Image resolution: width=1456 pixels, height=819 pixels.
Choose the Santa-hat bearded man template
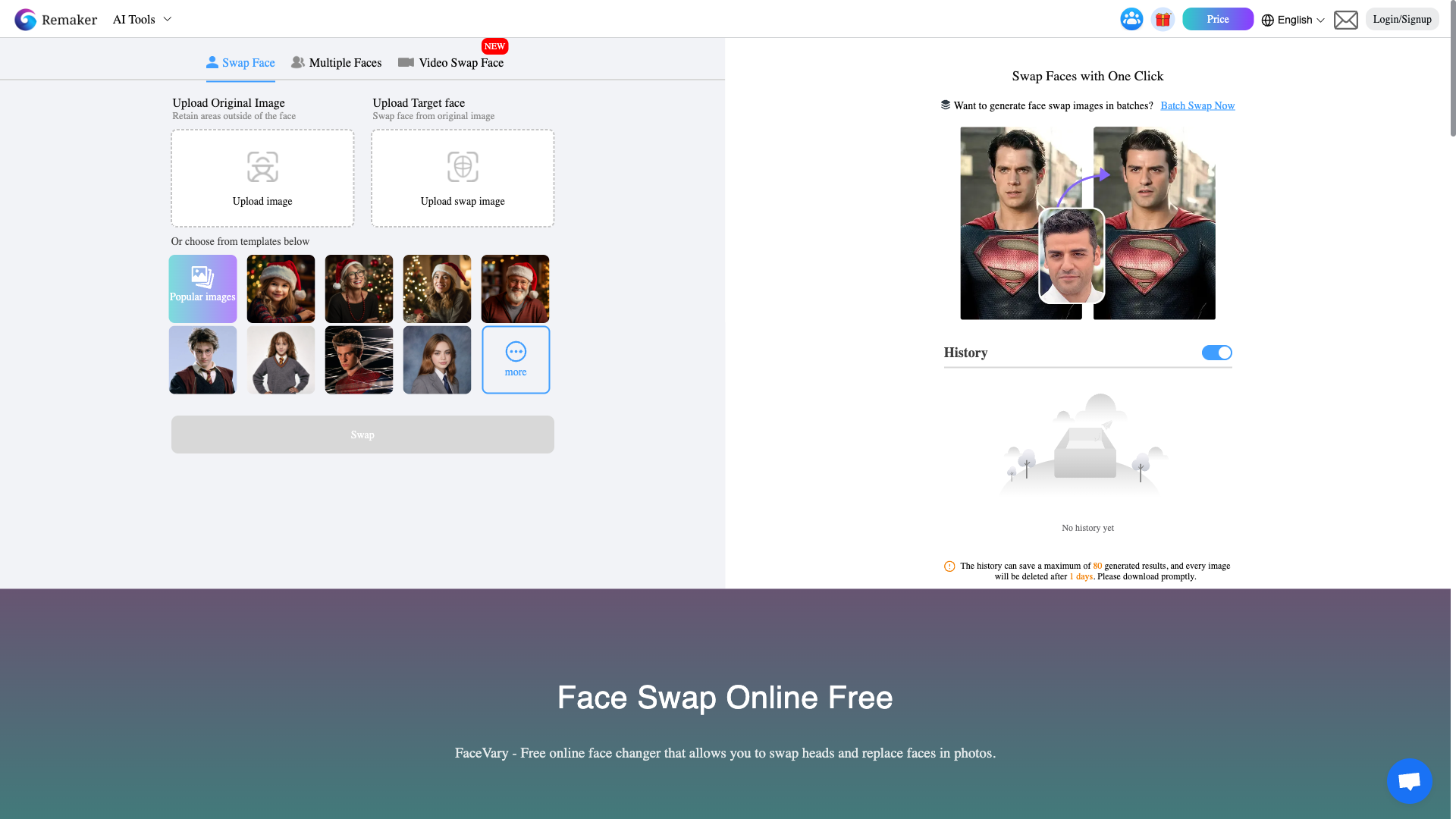pyautogui.click(x=515, y=288)
